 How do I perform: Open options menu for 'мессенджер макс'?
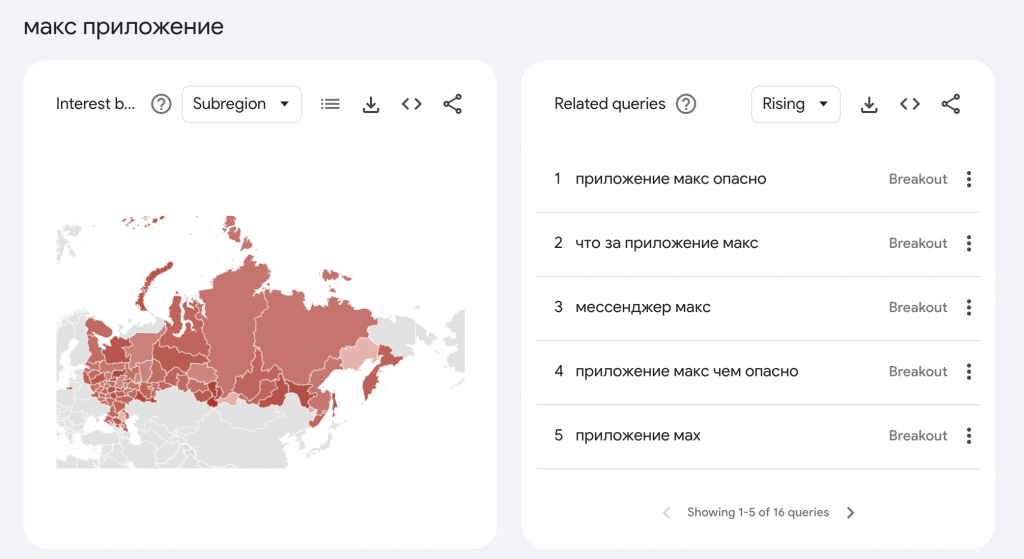tap(968, 308)
